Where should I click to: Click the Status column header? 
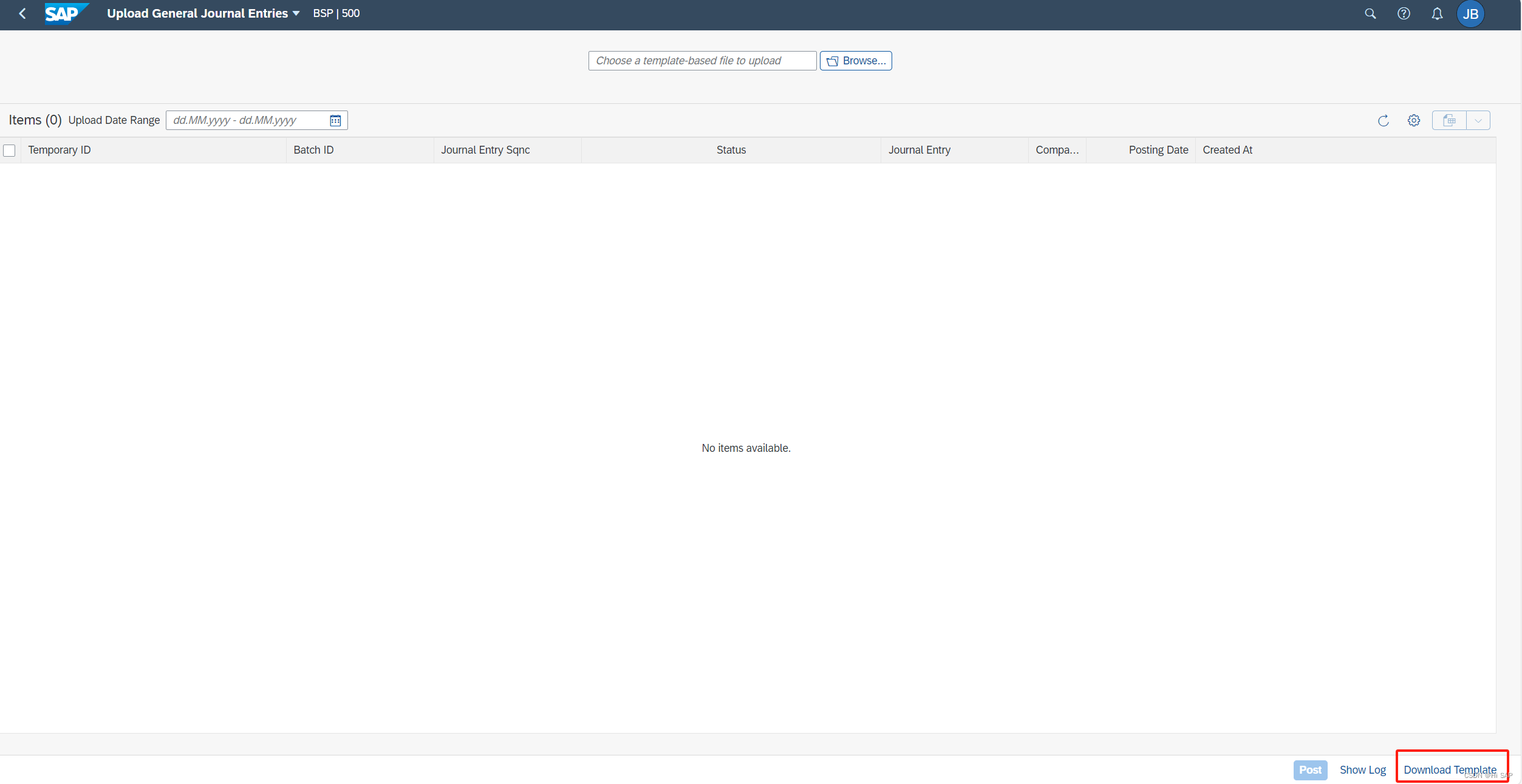[x=731, y=150]
